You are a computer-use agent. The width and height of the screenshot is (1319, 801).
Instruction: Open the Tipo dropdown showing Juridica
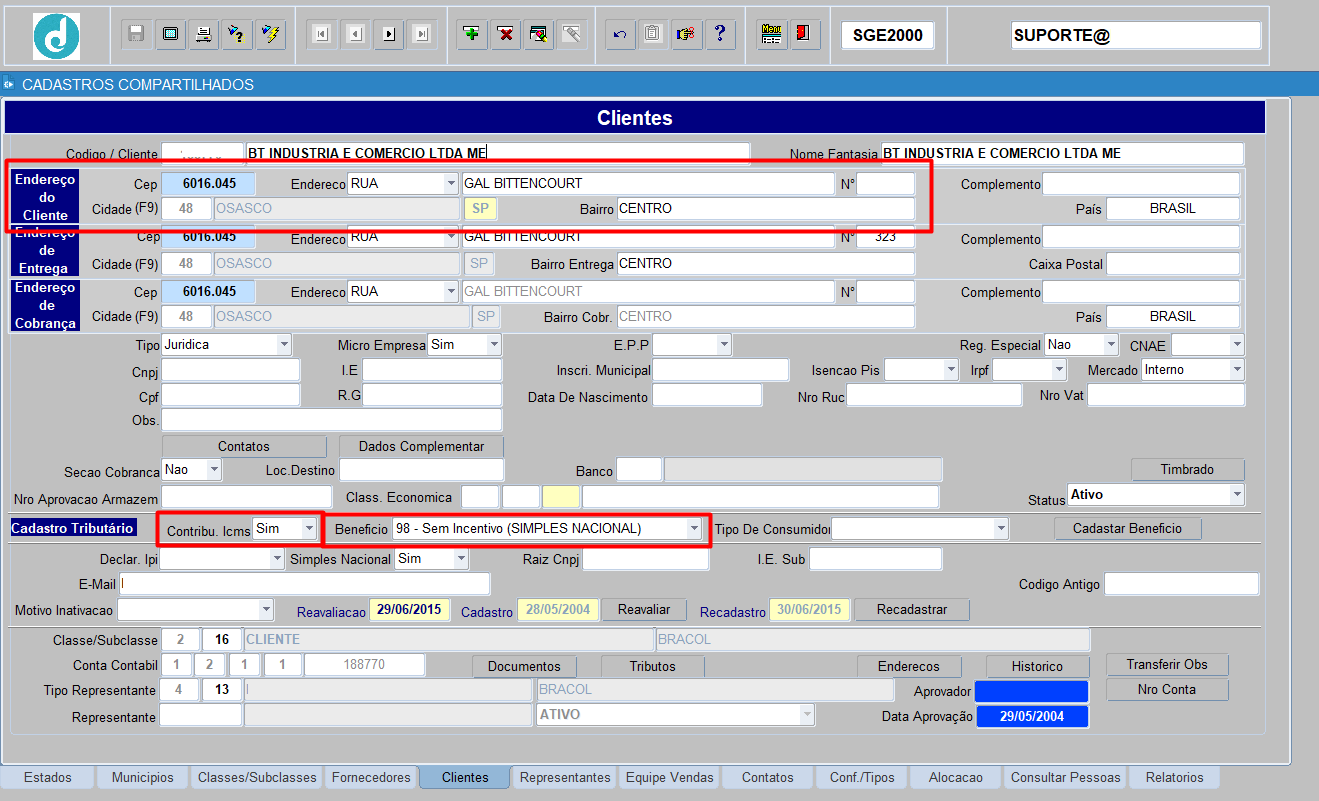point(284,345)
